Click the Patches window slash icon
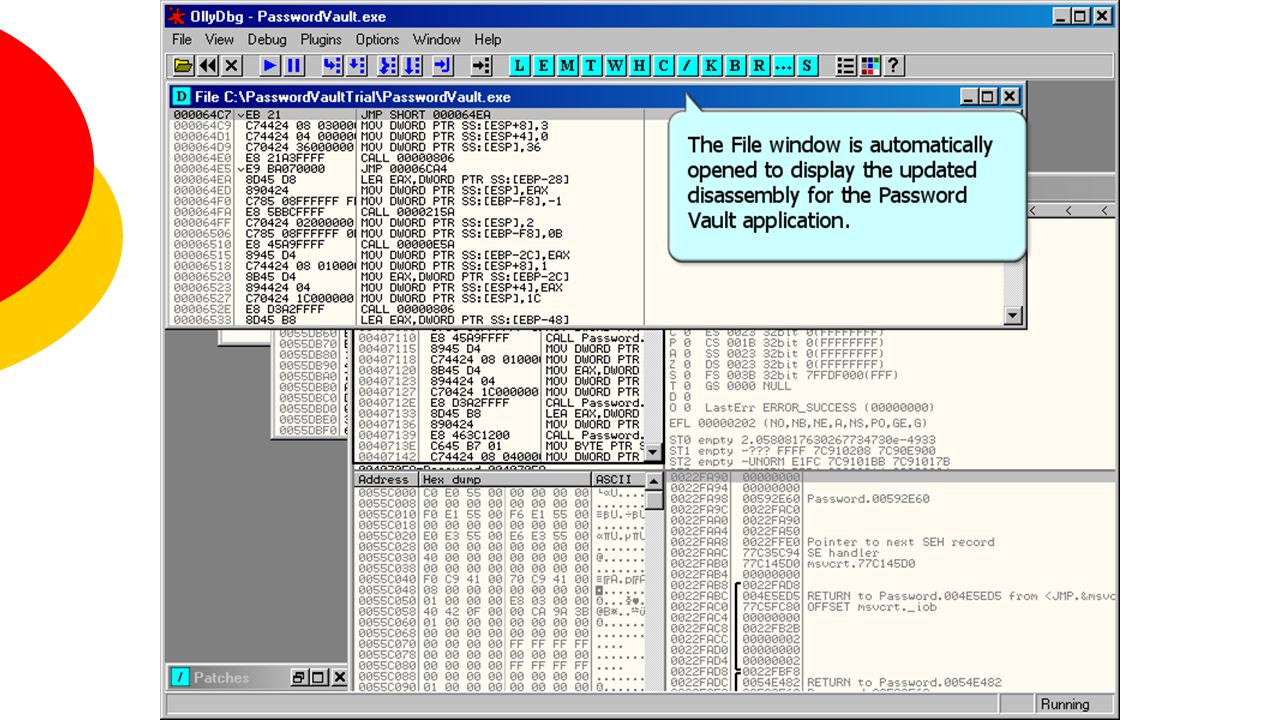This screenshot has height=720, width=1280. [x=180, y=678]
